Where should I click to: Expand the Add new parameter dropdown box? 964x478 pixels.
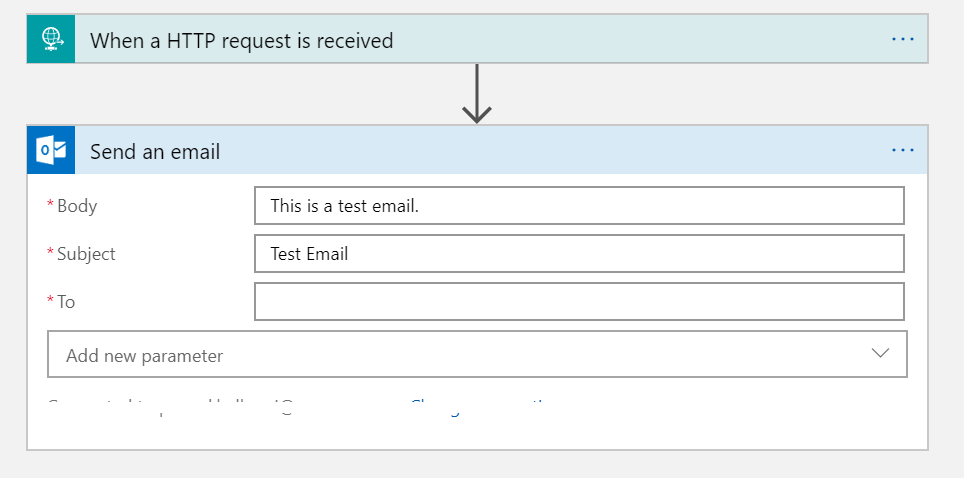click(477, 354)
